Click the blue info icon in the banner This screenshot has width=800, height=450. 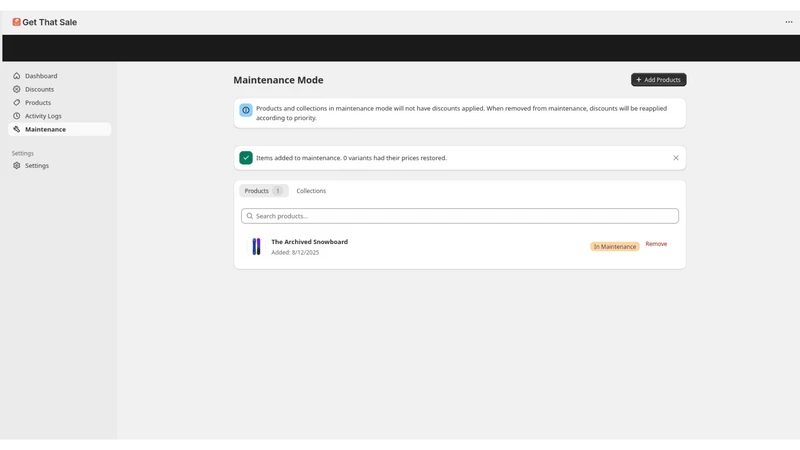click(246, 110)
